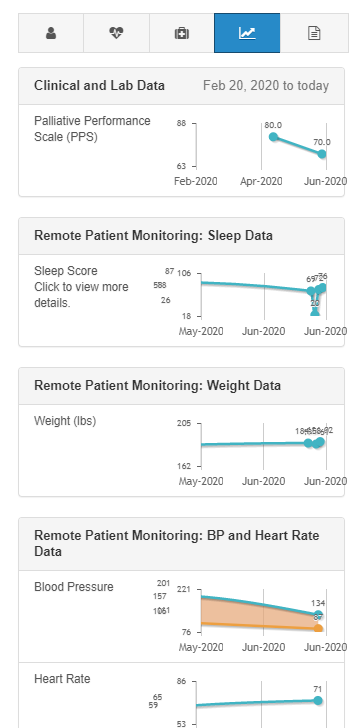Click the Palliative Performance Scale label
This screenshot has height=728, width=362.
tap(92, 129)
